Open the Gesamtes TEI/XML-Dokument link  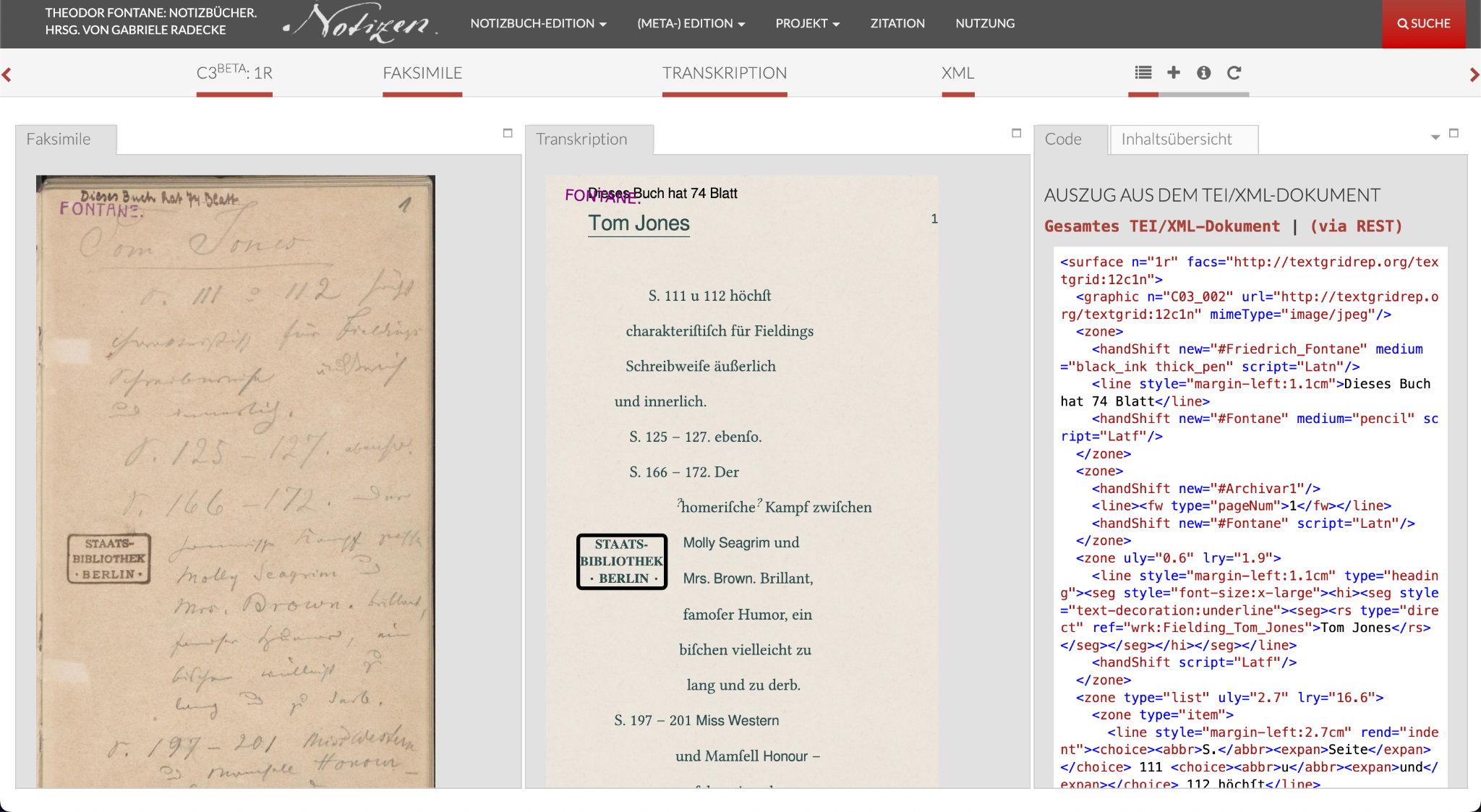[1162, 226]
